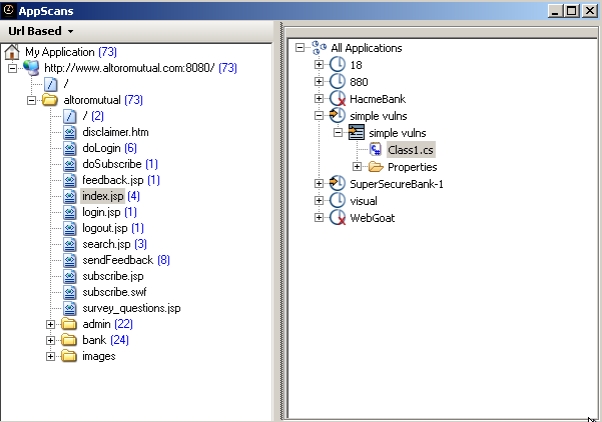602x422 pixels.
Task: Click the All Applications network icon
Action: coord(319,48)
